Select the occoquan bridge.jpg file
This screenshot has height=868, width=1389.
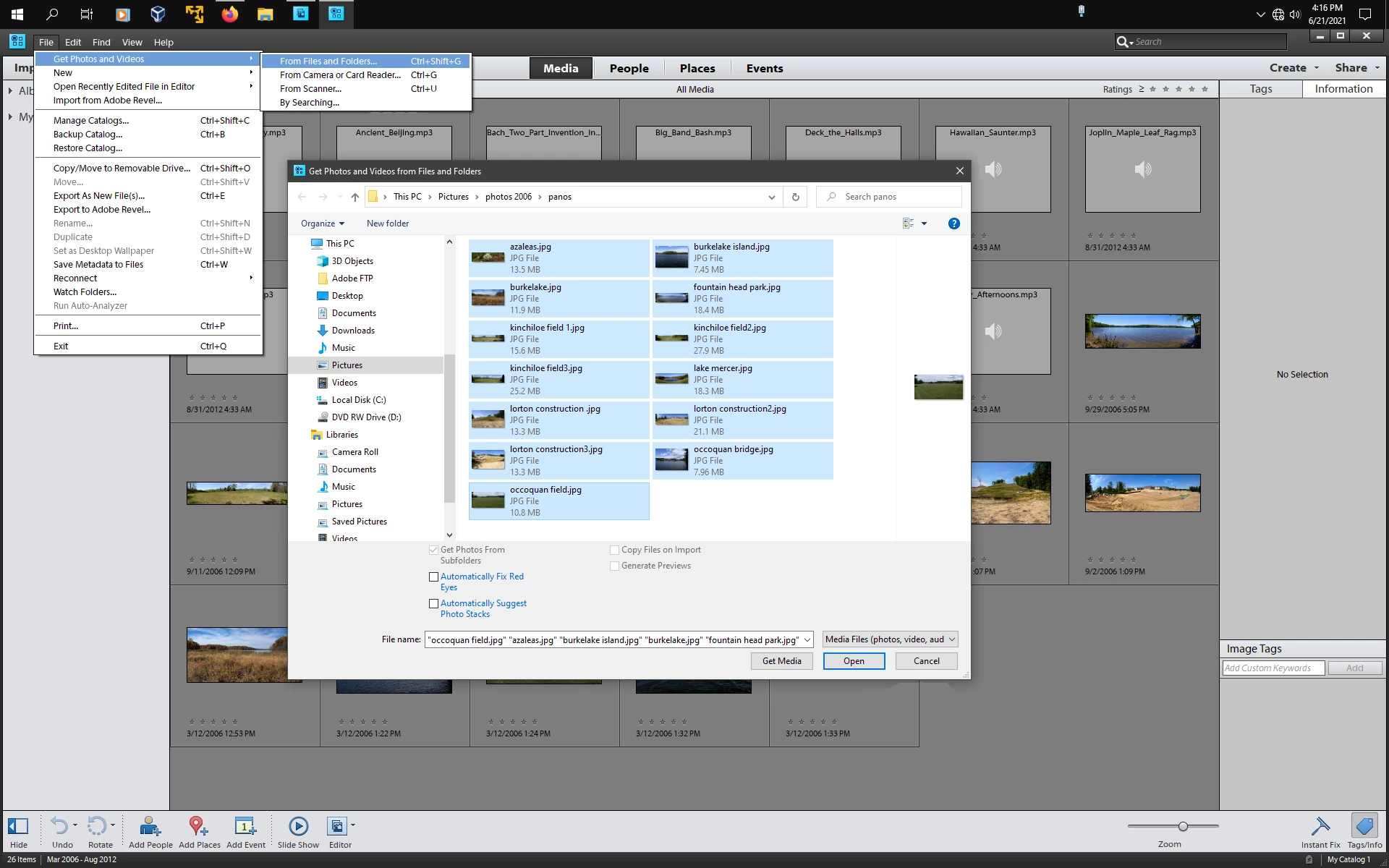[743, 461]
